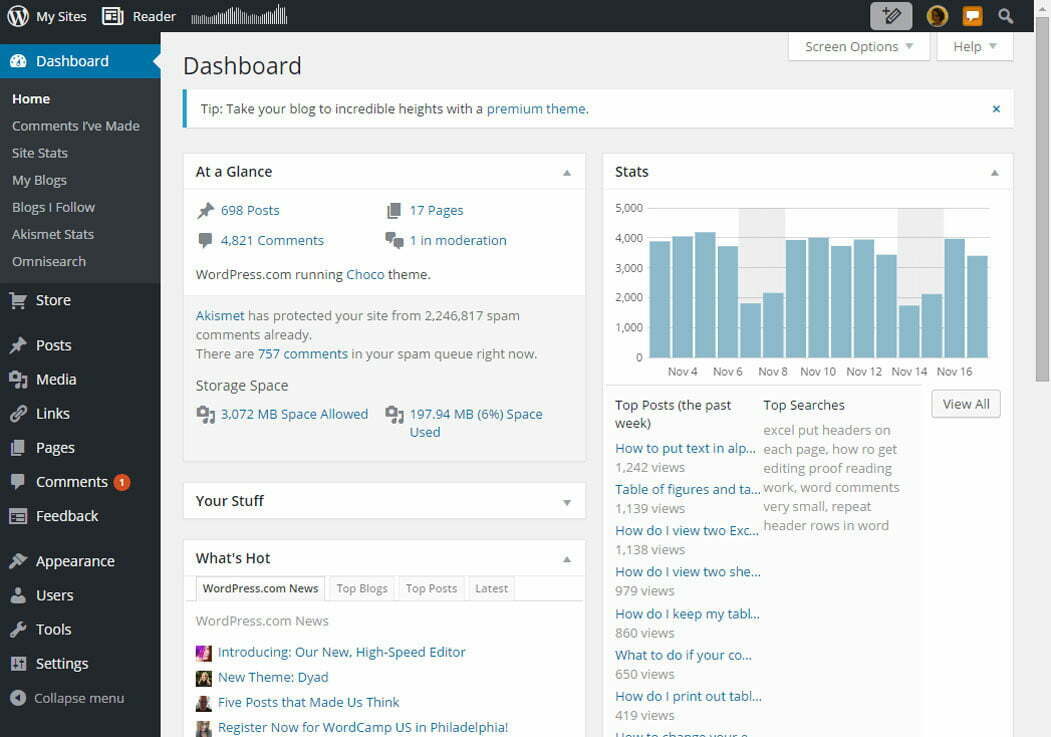Click the icon beside 1 in moderation
Image resolution: width=1051 pixels, height=737 pixels.
pyautogui.click(x=394, y=240)
